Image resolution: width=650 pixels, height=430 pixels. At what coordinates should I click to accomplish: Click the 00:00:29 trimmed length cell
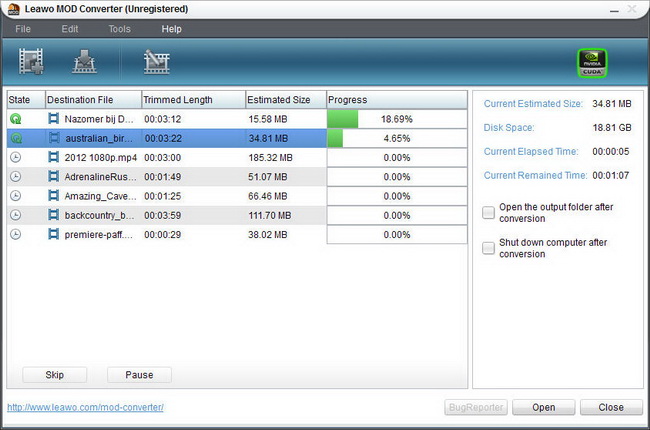[x=162, y=234]
